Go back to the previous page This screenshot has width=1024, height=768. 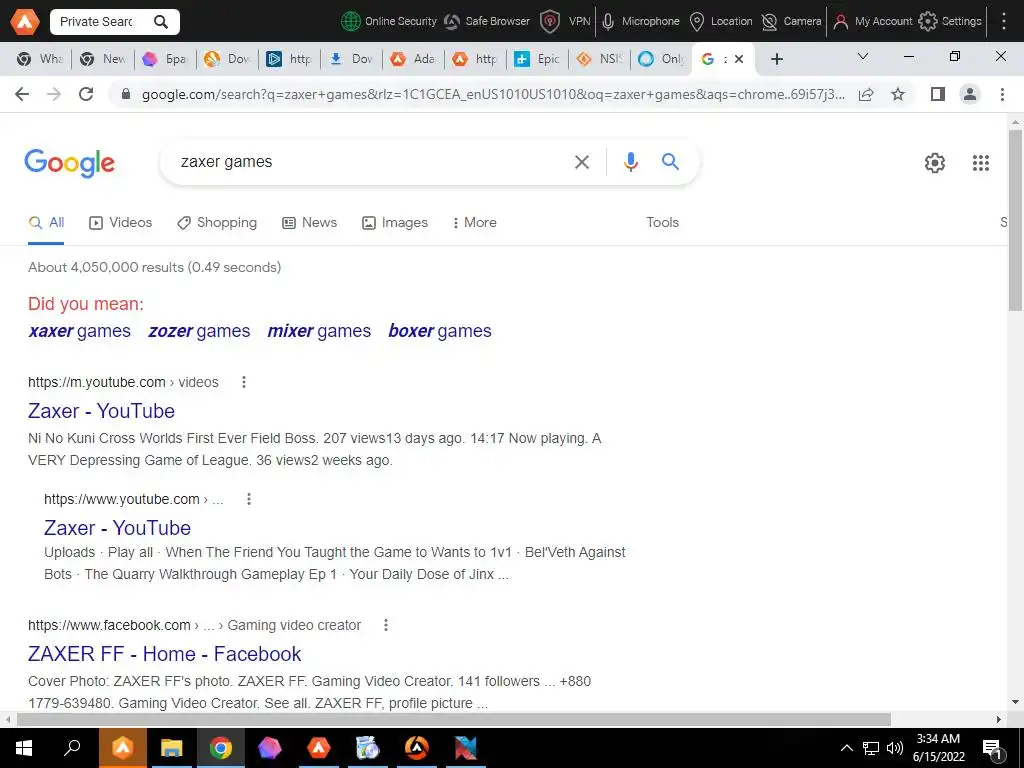point(22,94)
